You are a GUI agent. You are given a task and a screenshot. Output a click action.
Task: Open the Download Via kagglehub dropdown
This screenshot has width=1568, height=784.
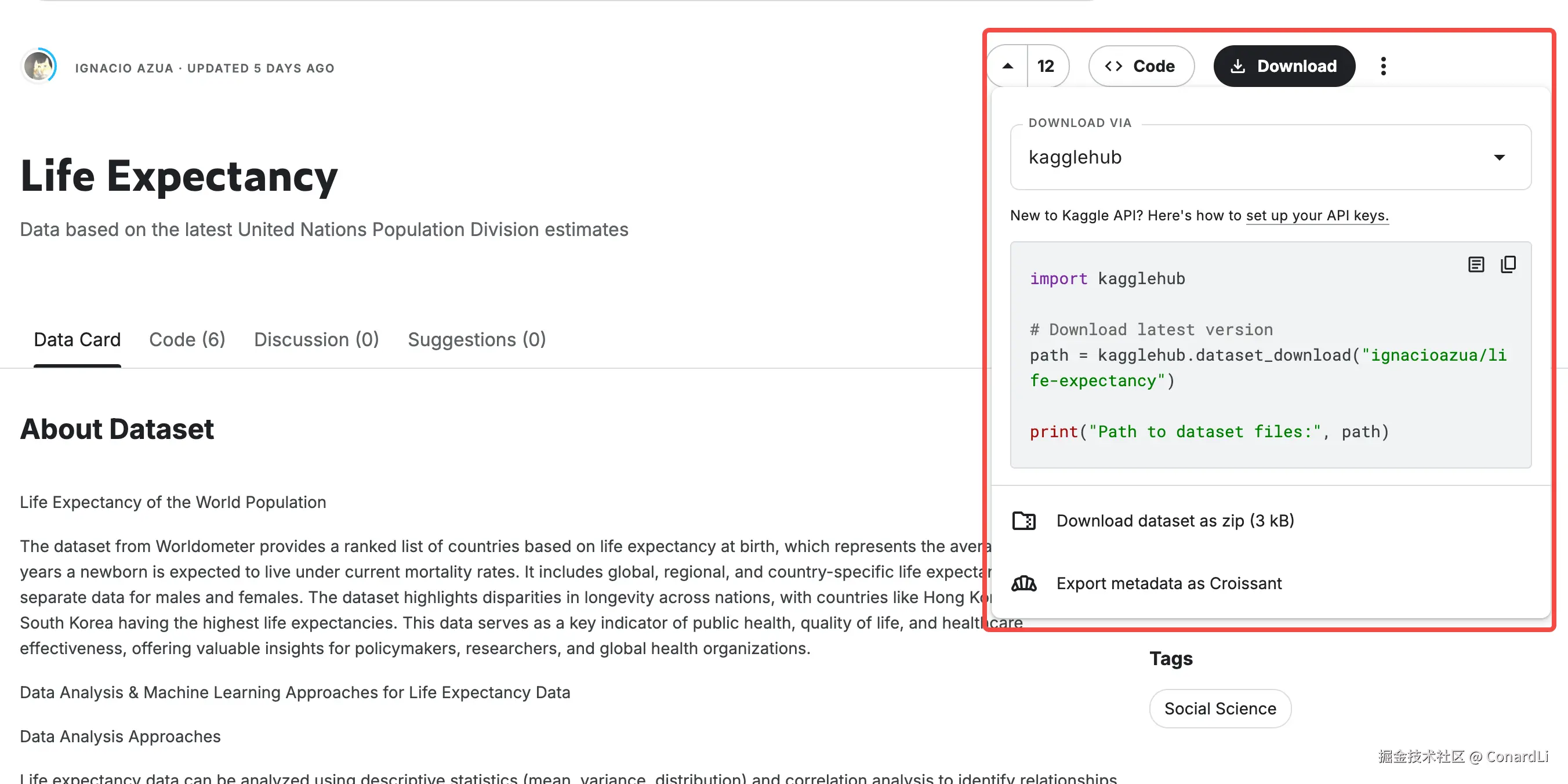(1270, 157)
